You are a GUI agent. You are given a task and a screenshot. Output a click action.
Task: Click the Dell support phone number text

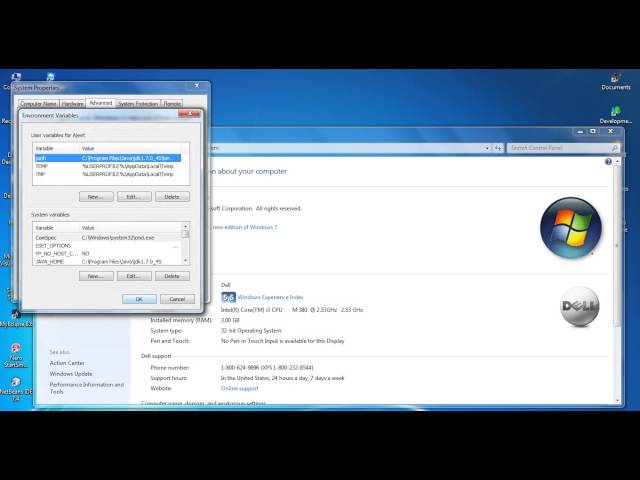pos(267,368)
